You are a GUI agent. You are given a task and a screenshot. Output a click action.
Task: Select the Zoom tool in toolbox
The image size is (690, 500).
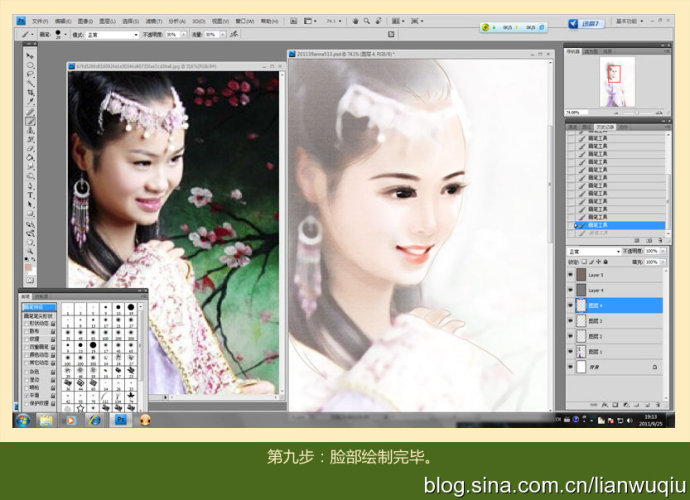[x=30, y=251]
